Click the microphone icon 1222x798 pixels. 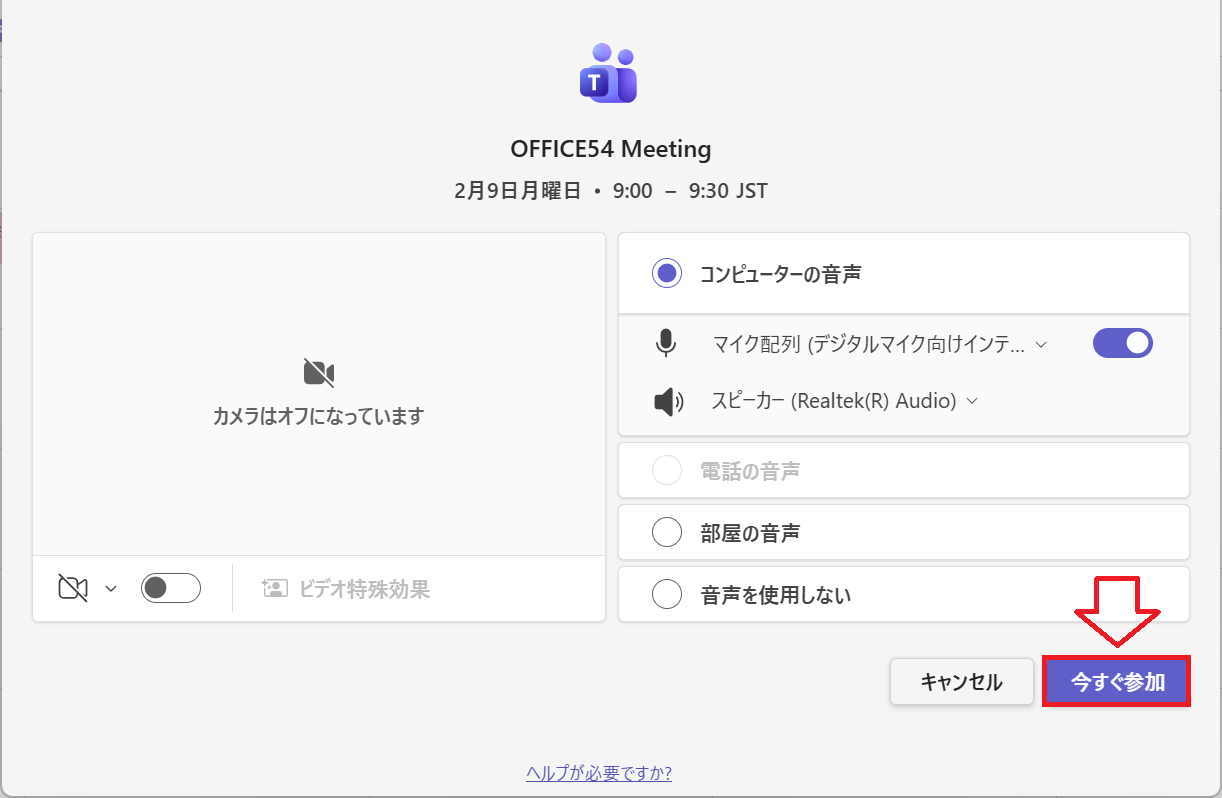[x=665, y=344]
